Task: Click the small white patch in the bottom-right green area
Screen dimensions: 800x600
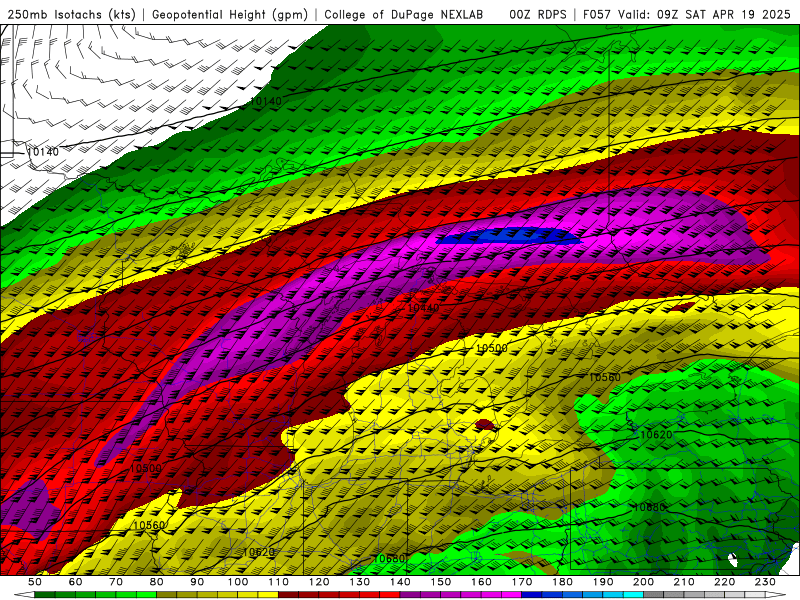Action: [x=733, y=559]
